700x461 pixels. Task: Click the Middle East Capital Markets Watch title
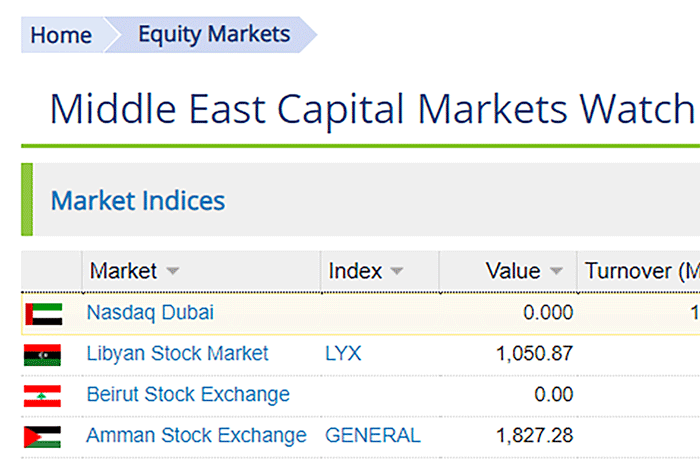(372, 109)
